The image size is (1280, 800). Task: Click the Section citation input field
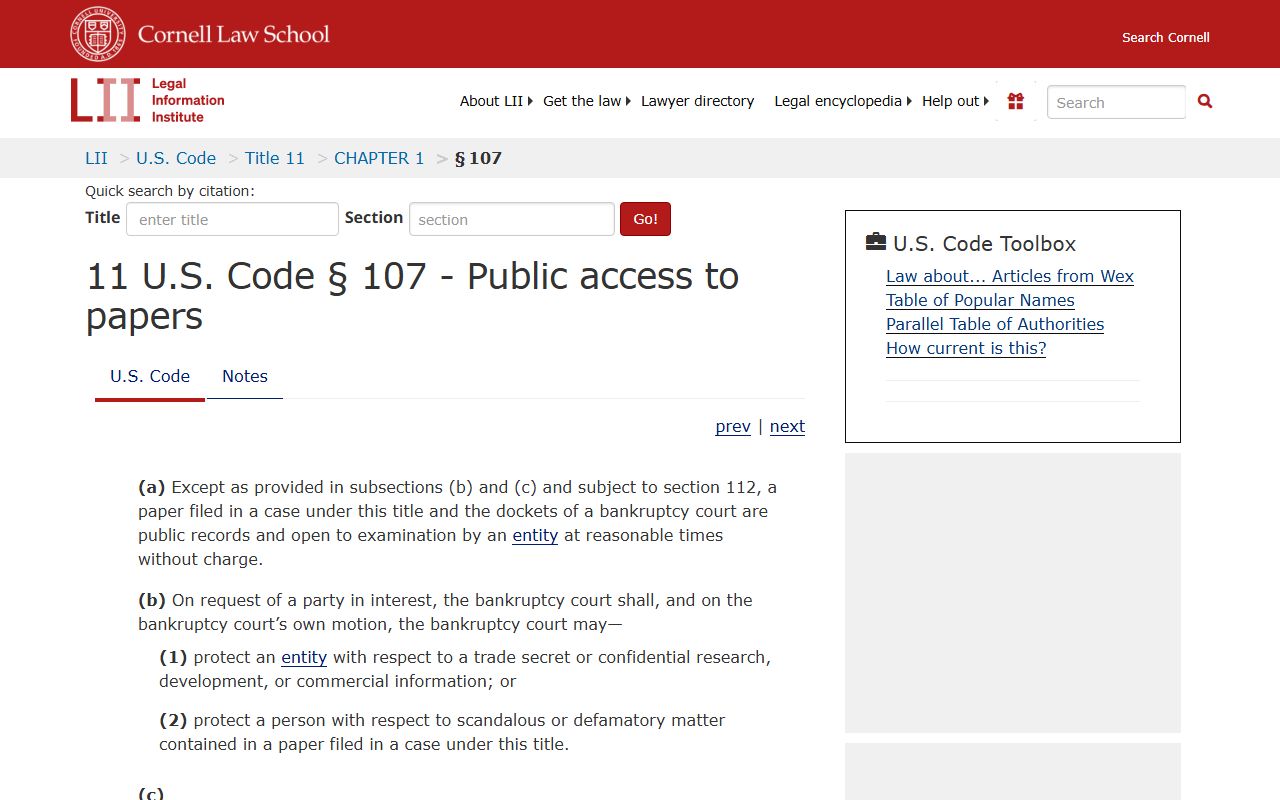[511, 219]
